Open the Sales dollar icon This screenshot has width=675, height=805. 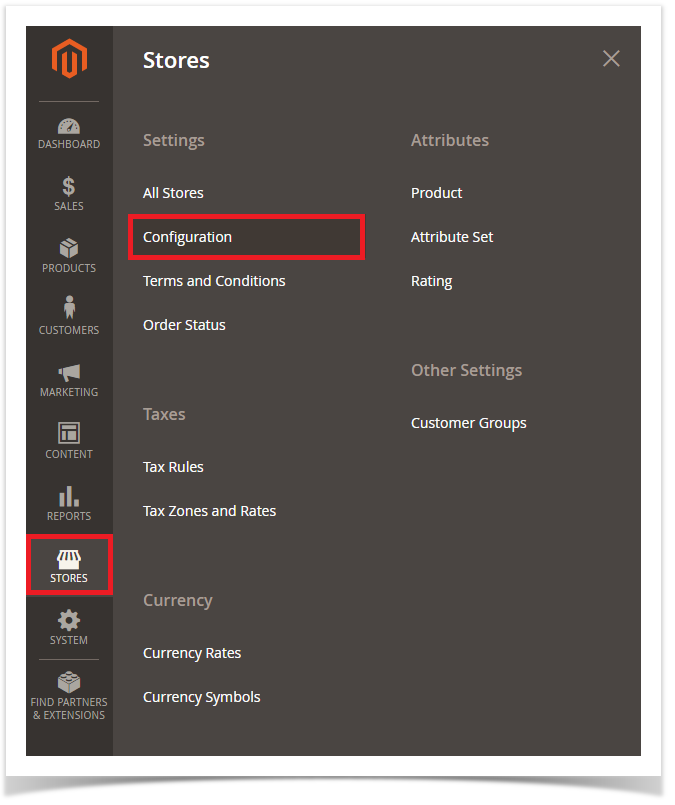pos(69,187)
